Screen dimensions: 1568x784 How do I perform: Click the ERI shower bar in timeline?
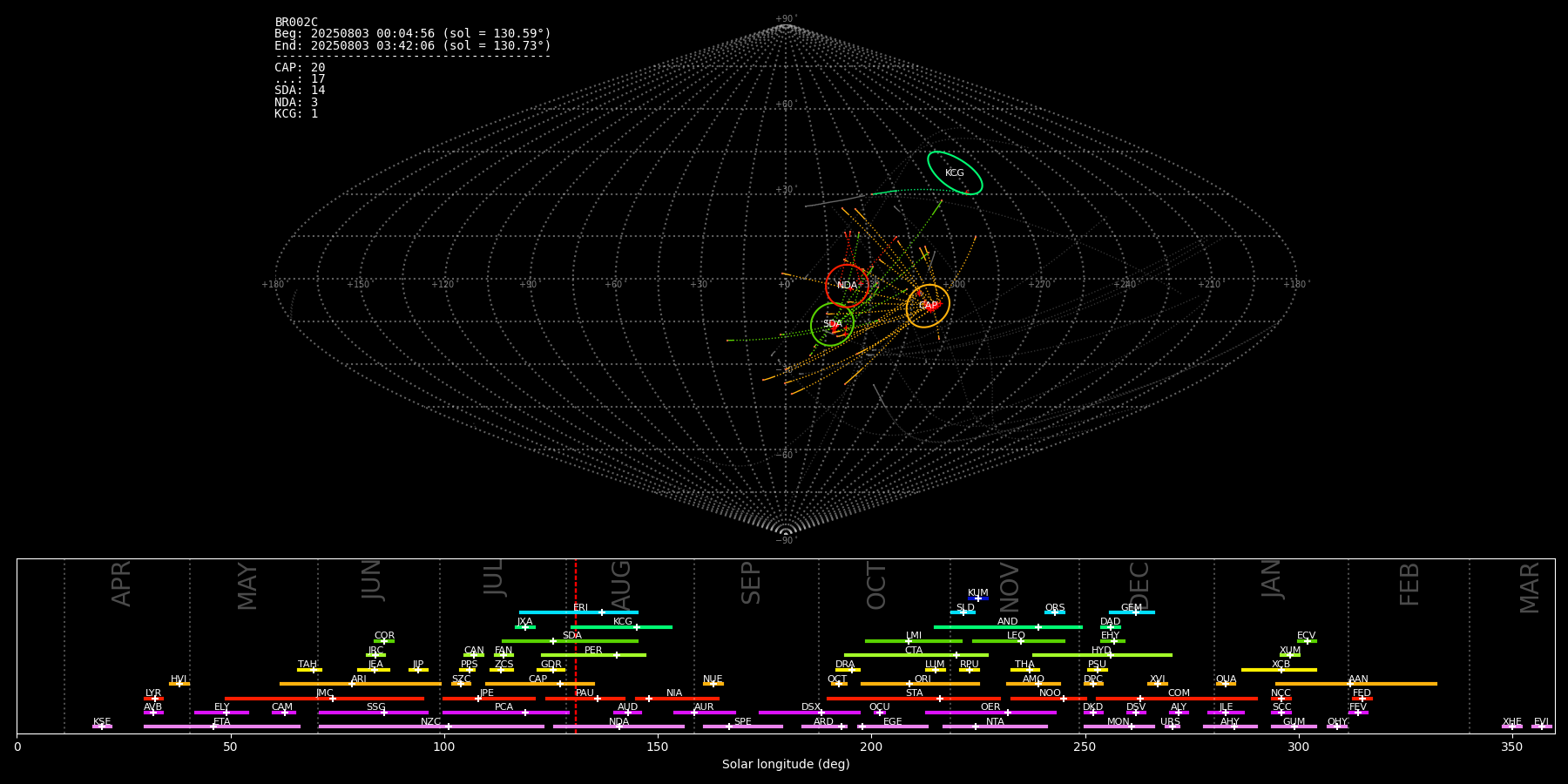tap(578, 612)
